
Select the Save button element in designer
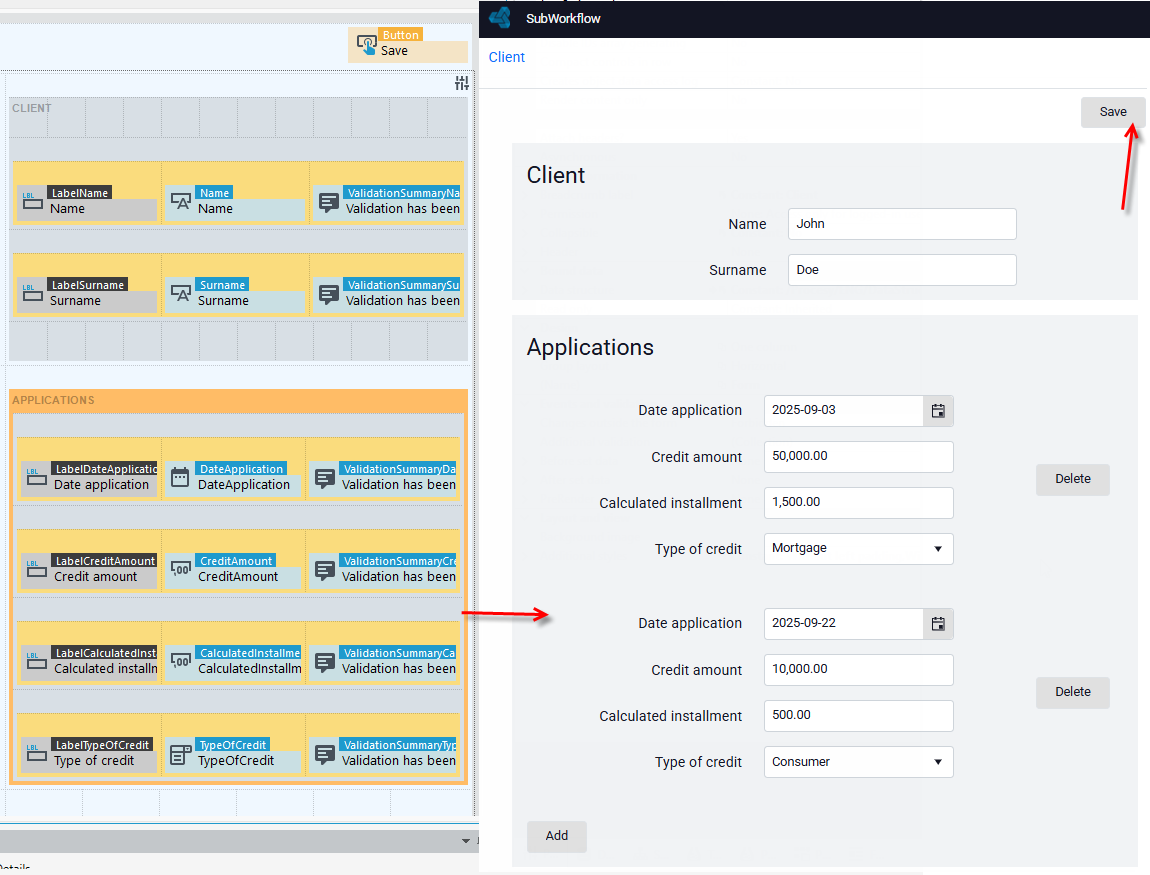[408, 45]
